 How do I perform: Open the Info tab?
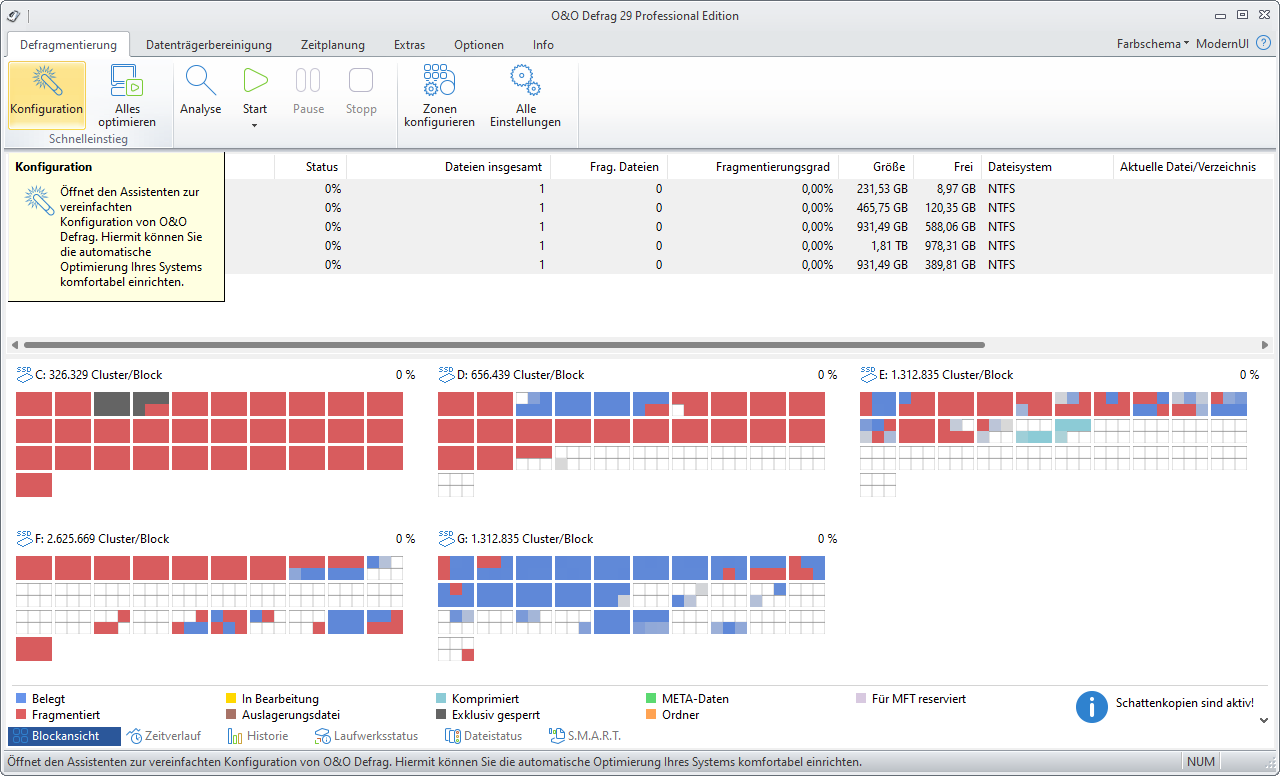[x=543, y=45]
